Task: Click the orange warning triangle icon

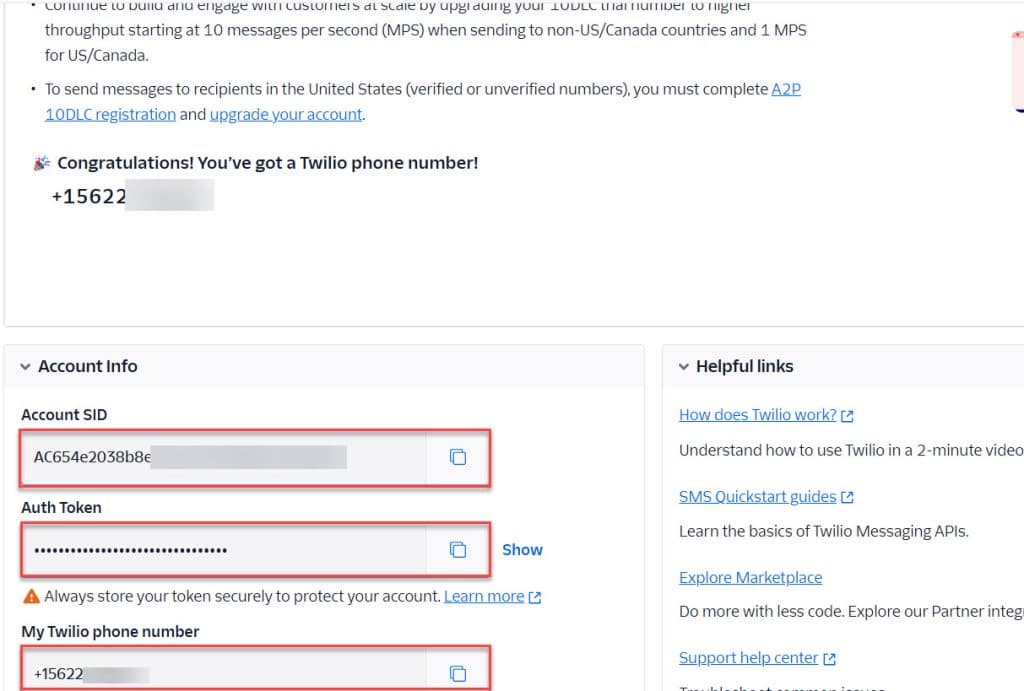Action: pos(31,596)
